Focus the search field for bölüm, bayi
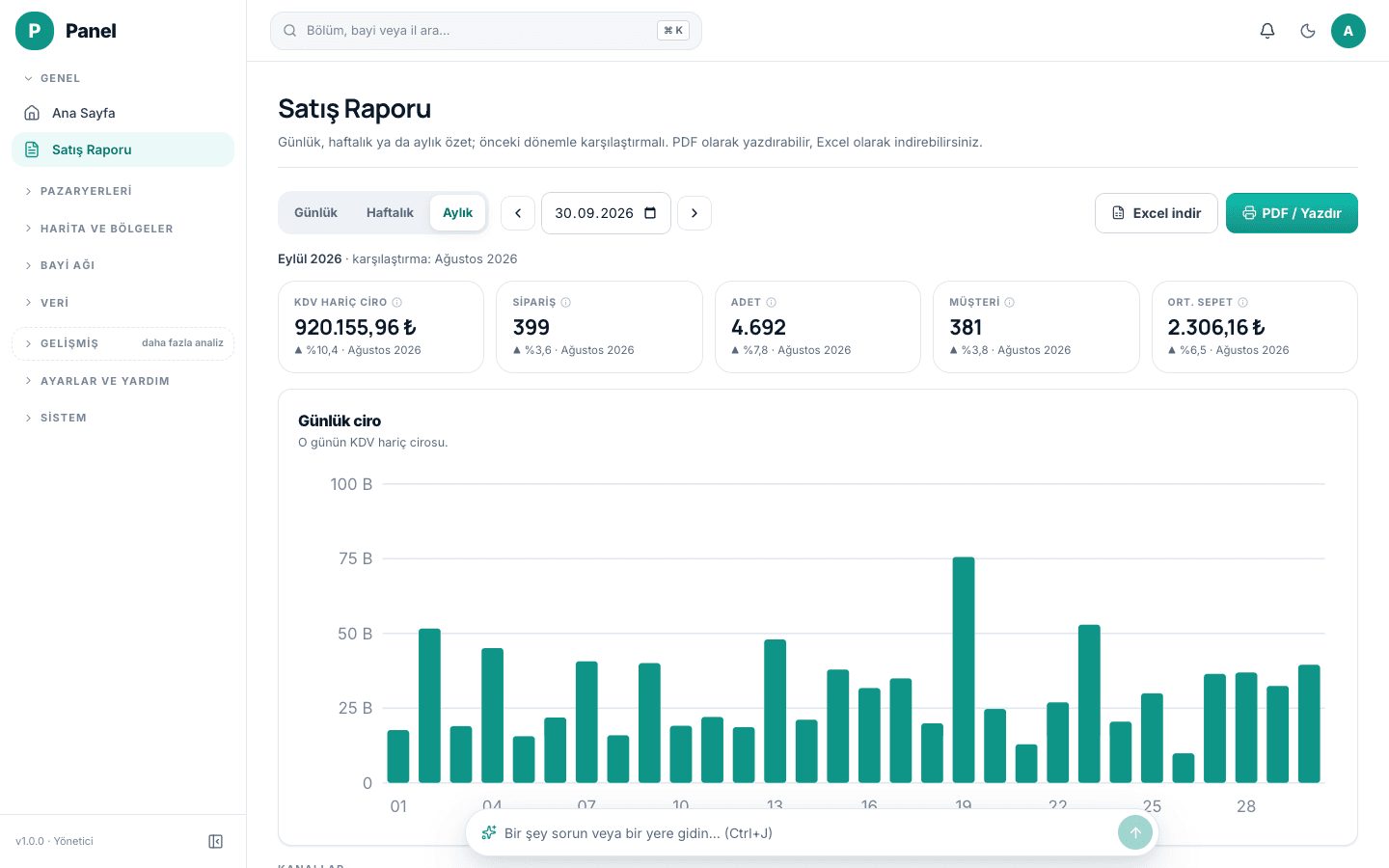The width and height of the screenshot is (1389, 868). (486, 31)
